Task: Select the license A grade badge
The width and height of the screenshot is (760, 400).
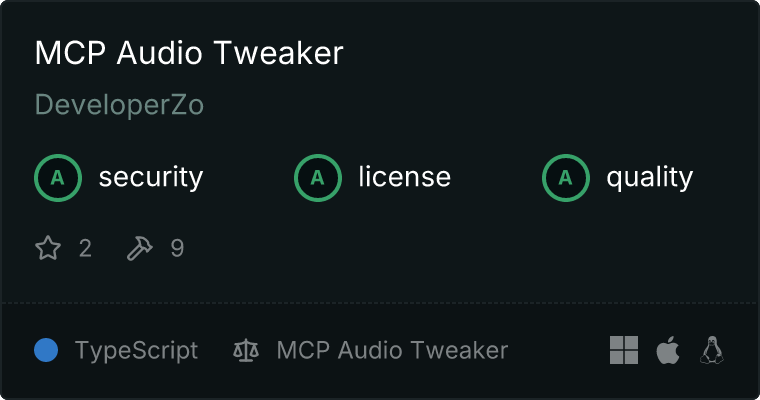Action: (x=318, y=178)
